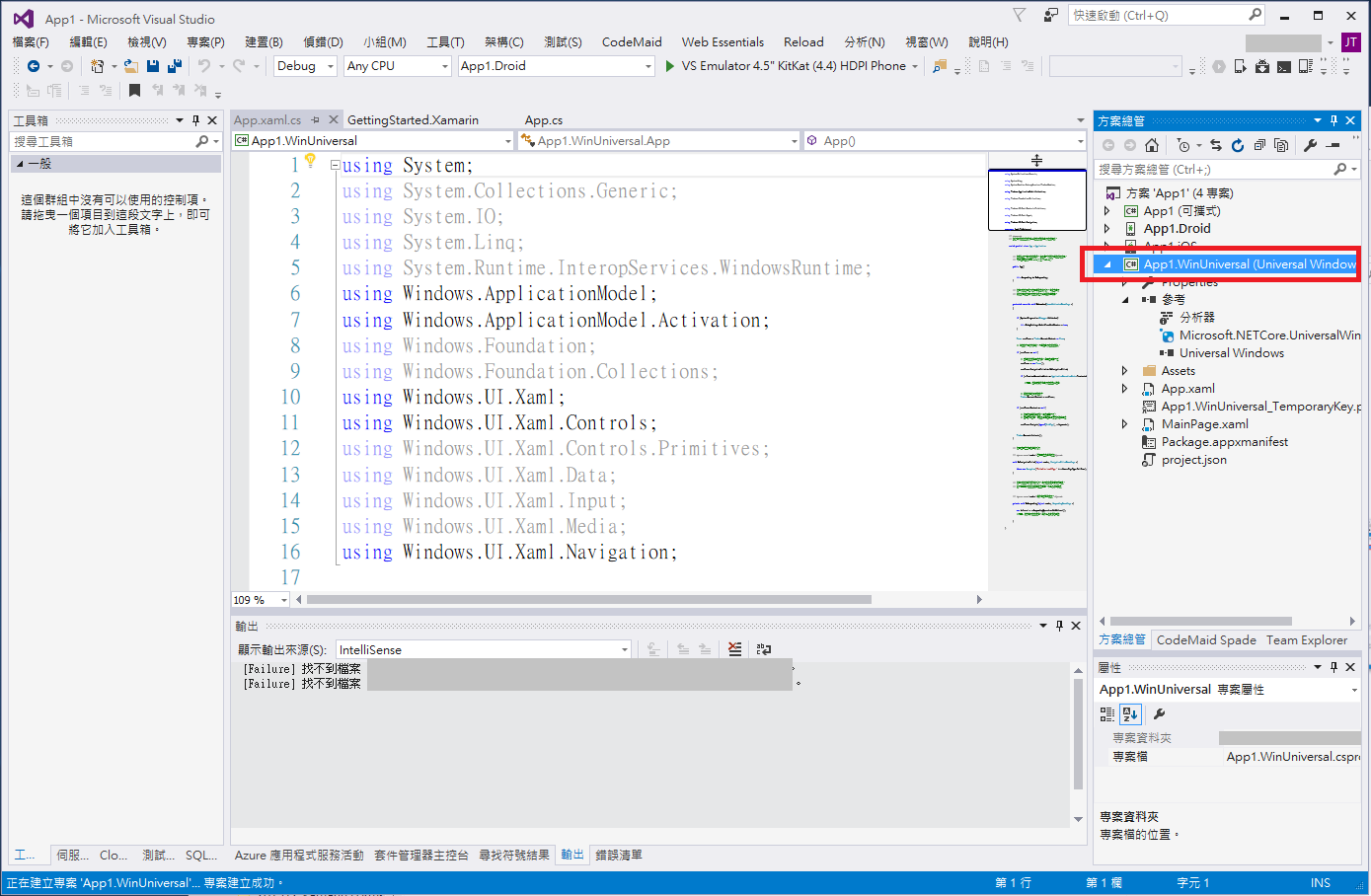The image size is (1371, 896).
Task: Open the App1.WinUniversal project scope dropdown
Action: tap(373, 141)
